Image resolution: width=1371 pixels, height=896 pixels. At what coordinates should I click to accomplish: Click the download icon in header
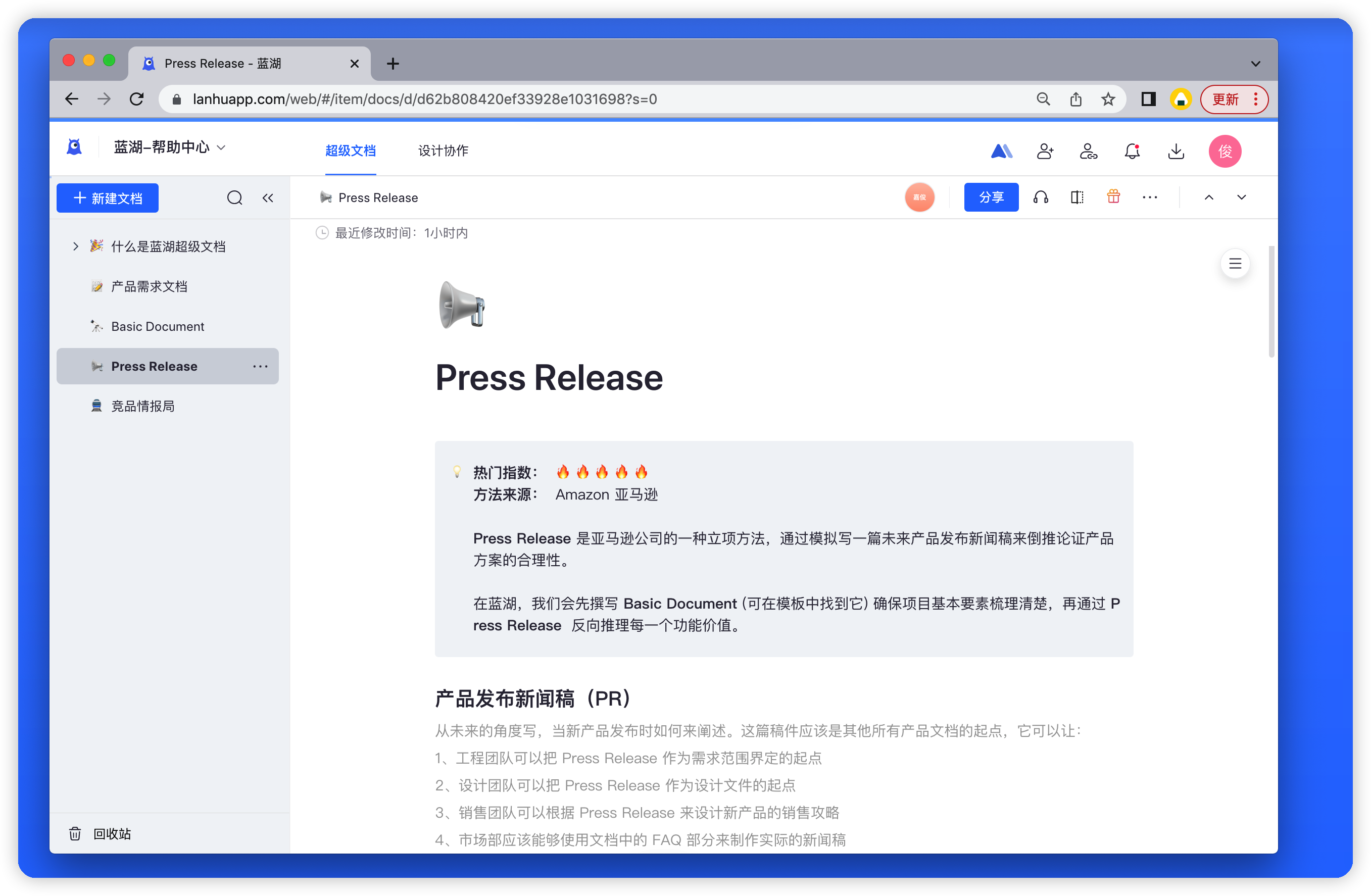[x=1176, y=151]
